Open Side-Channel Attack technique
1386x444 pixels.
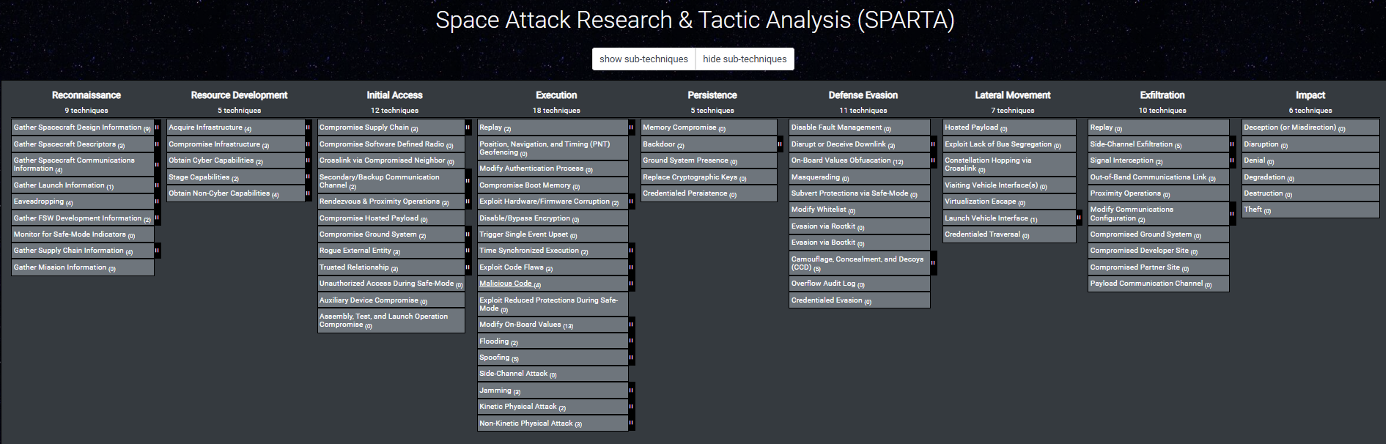point(552,374)
